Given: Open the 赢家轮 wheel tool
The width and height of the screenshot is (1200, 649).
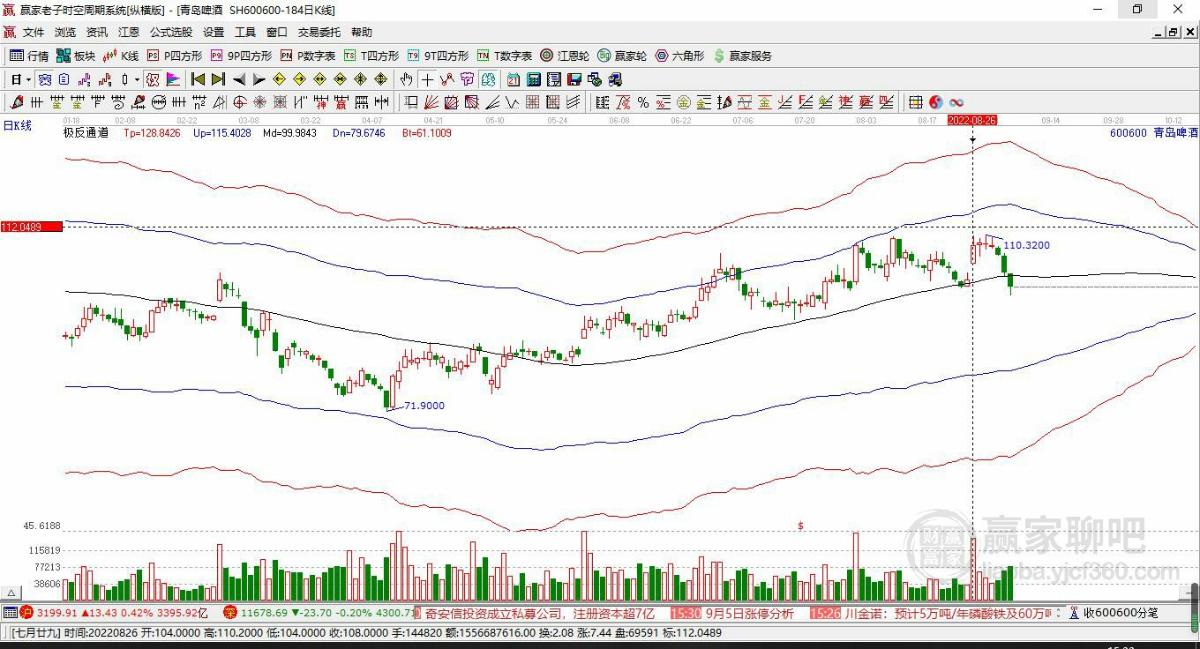Looking at the screenshot, I should pyautogui.click(x=622, y=56).
